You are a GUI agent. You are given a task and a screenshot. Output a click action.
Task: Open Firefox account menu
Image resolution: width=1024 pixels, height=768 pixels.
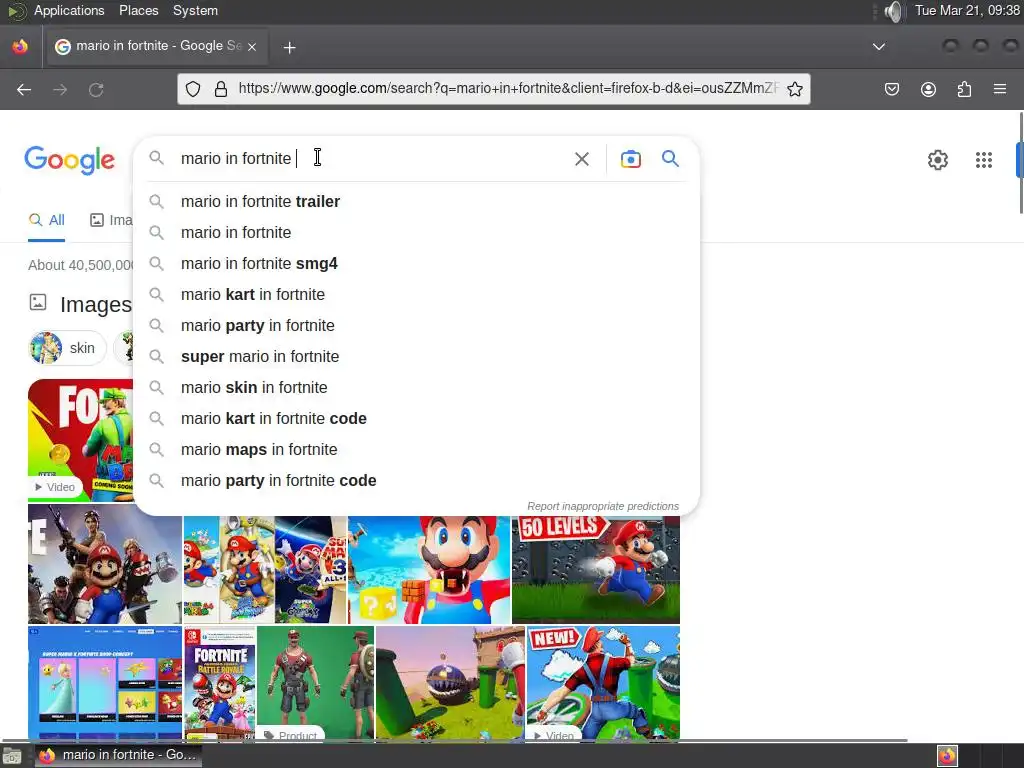pos(928,89)
